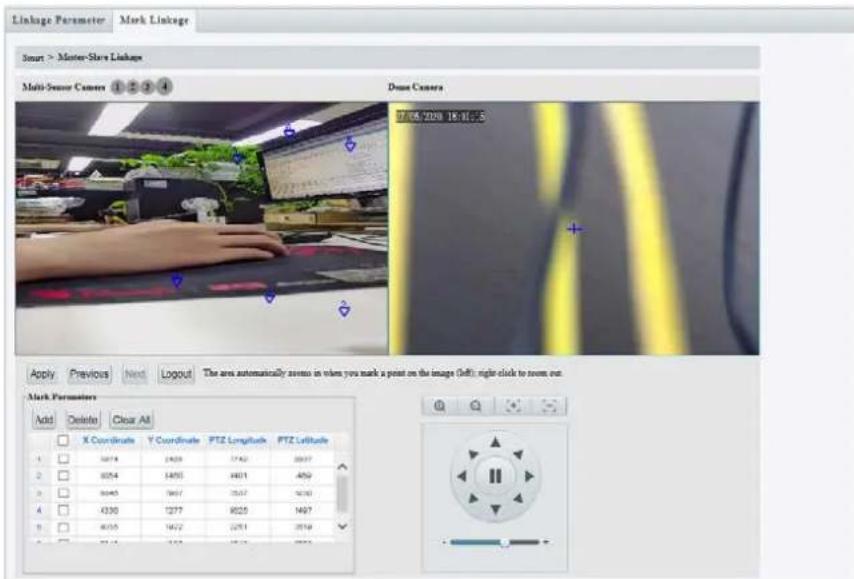
Task: Increase PTZ speed with the plus end
Action: pos(546,542)
